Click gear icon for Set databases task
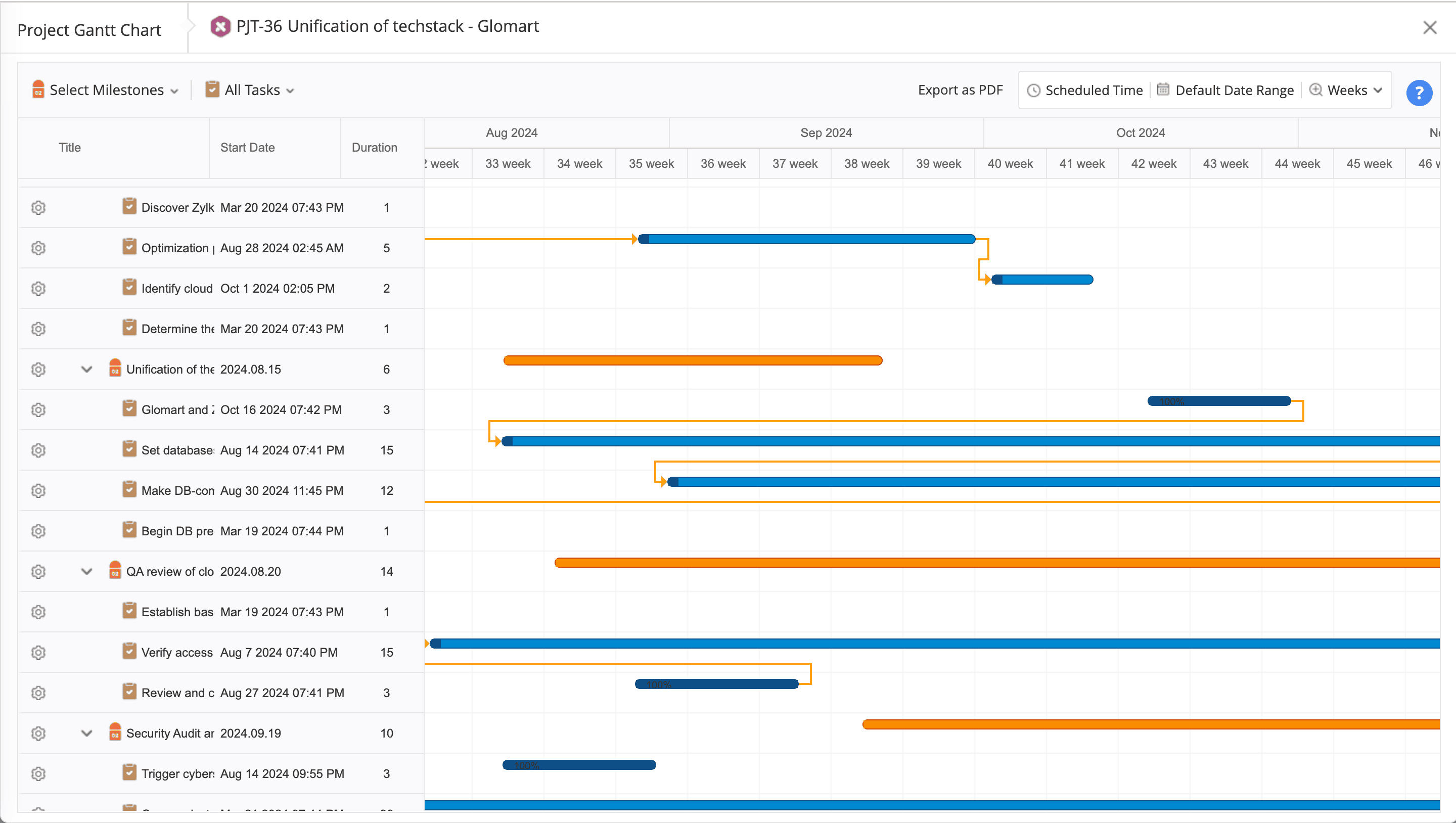 [38, 450]
